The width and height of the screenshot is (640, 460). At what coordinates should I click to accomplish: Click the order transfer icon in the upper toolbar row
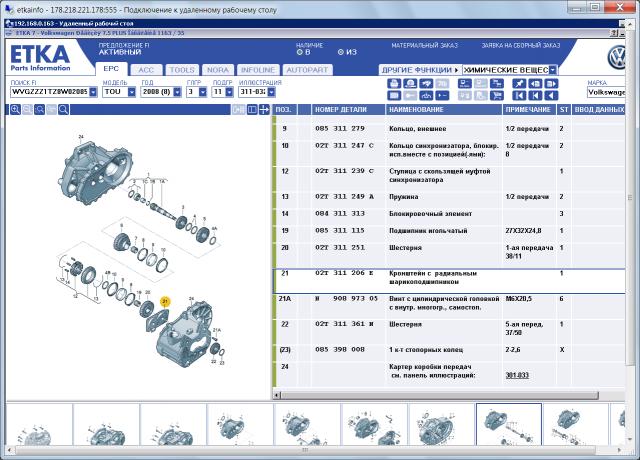pos(497,84)
